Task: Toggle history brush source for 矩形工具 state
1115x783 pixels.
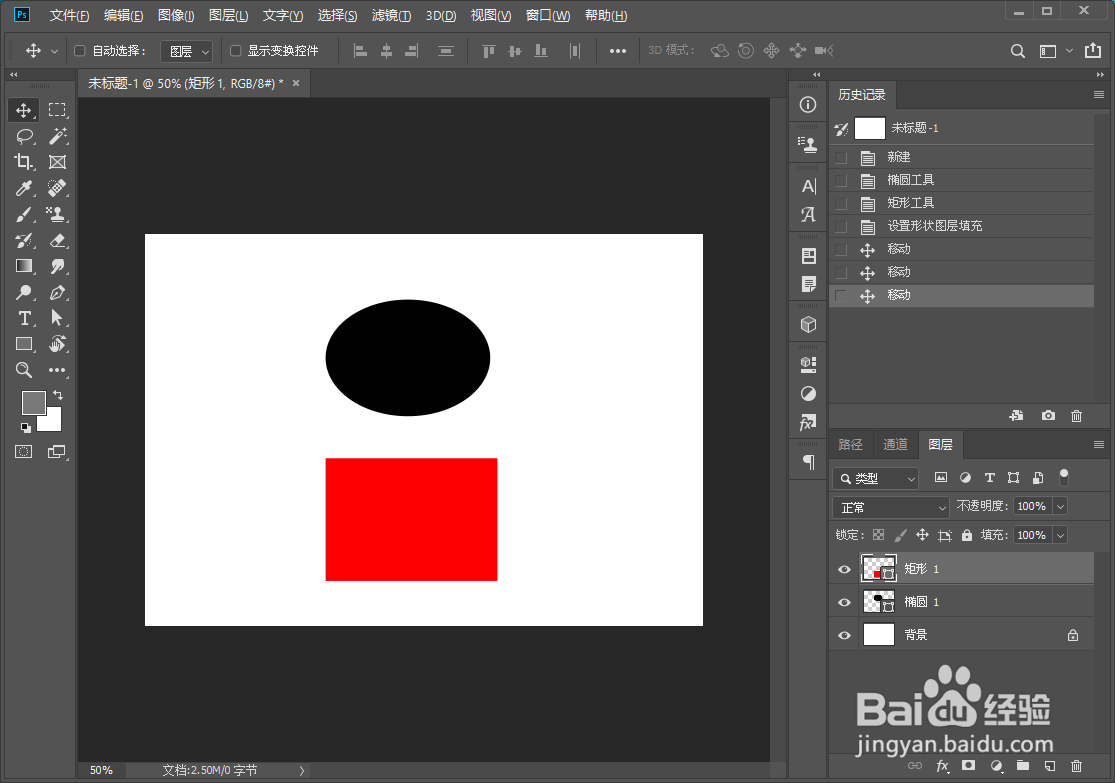Action: [841, 203]
